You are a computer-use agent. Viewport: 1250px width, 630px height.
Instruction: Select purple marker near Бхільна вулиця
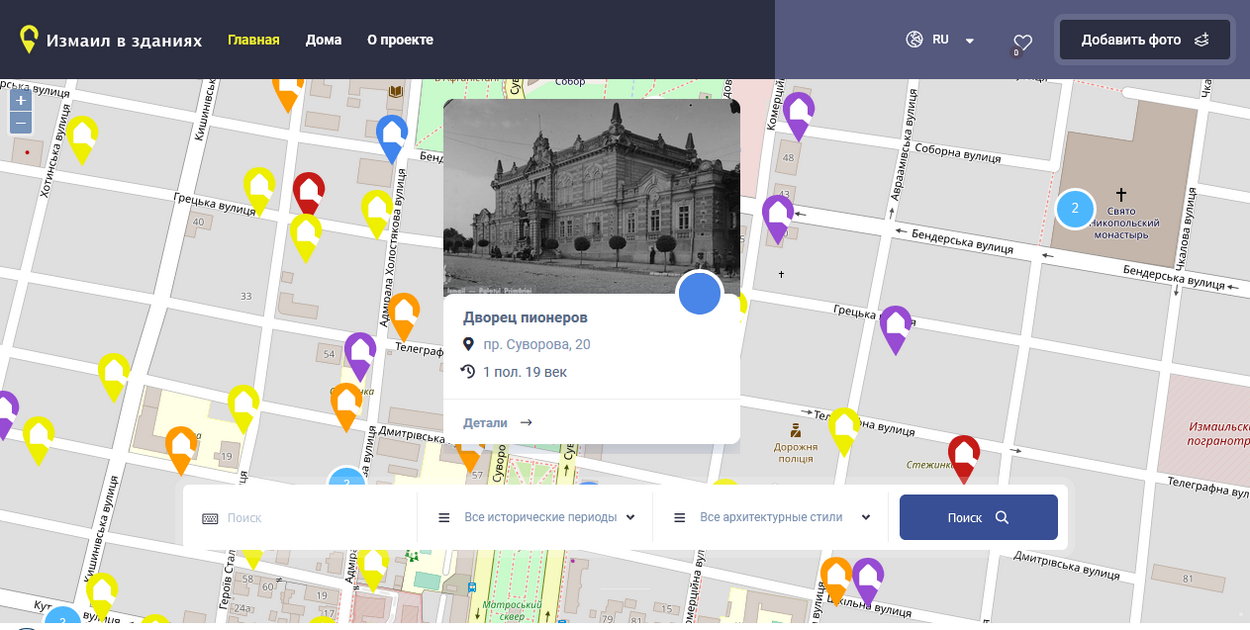pos(867,581)
